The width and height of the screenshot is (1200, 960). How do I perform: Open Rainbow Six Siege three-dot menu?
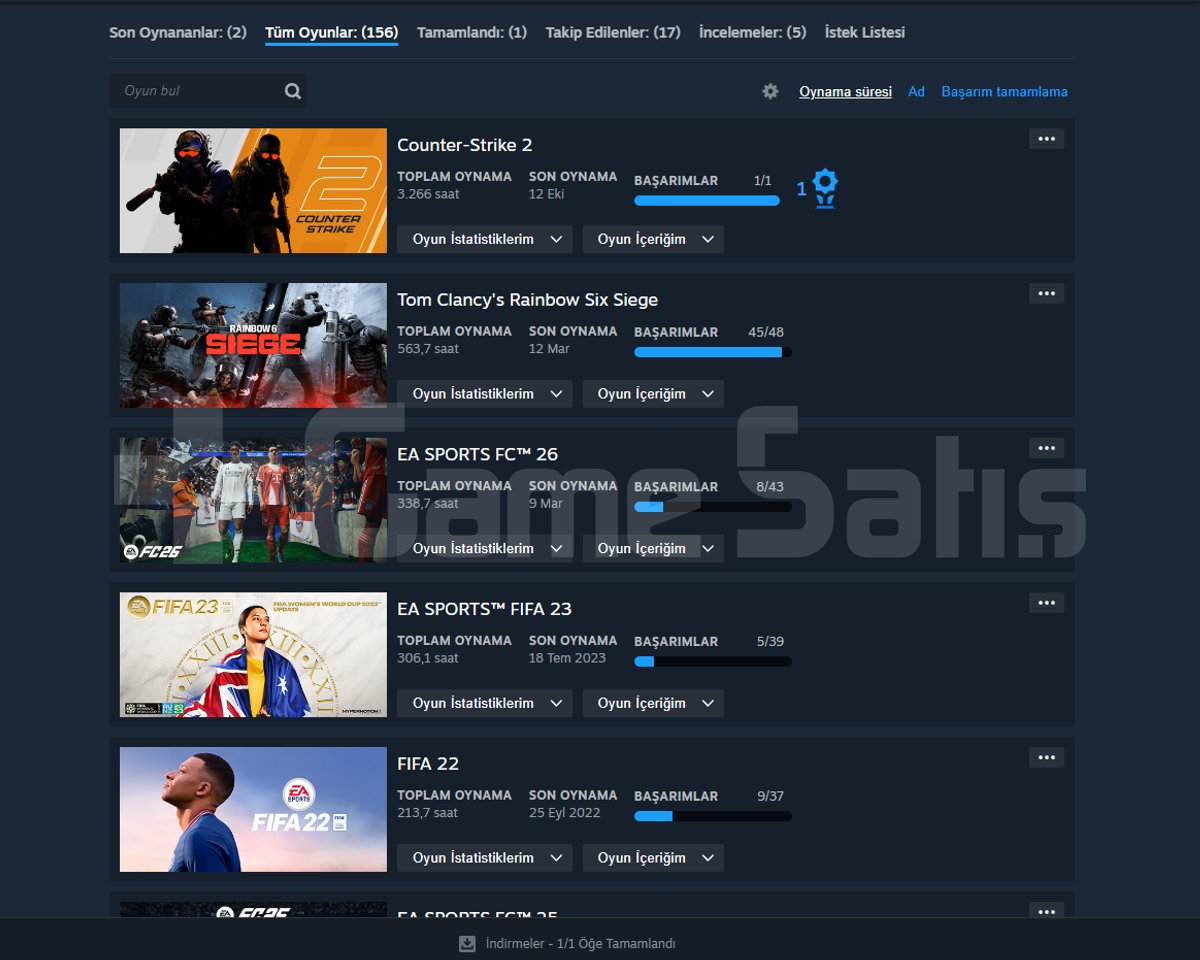[1046, 293]
